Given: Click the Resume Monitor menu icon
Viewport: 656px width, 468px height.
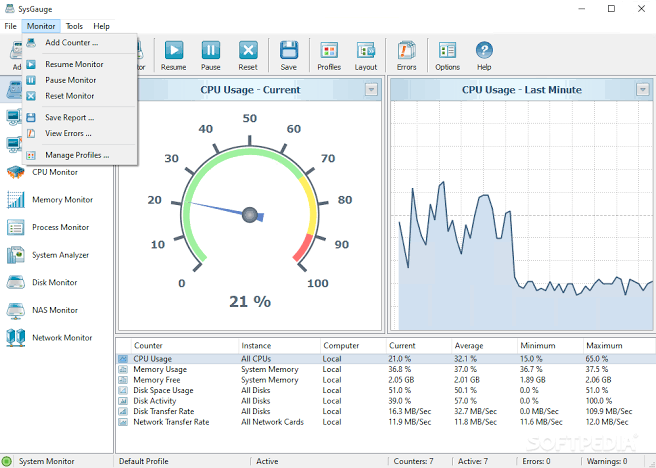Looking at the screenshot, I should [x=31, y=64].
